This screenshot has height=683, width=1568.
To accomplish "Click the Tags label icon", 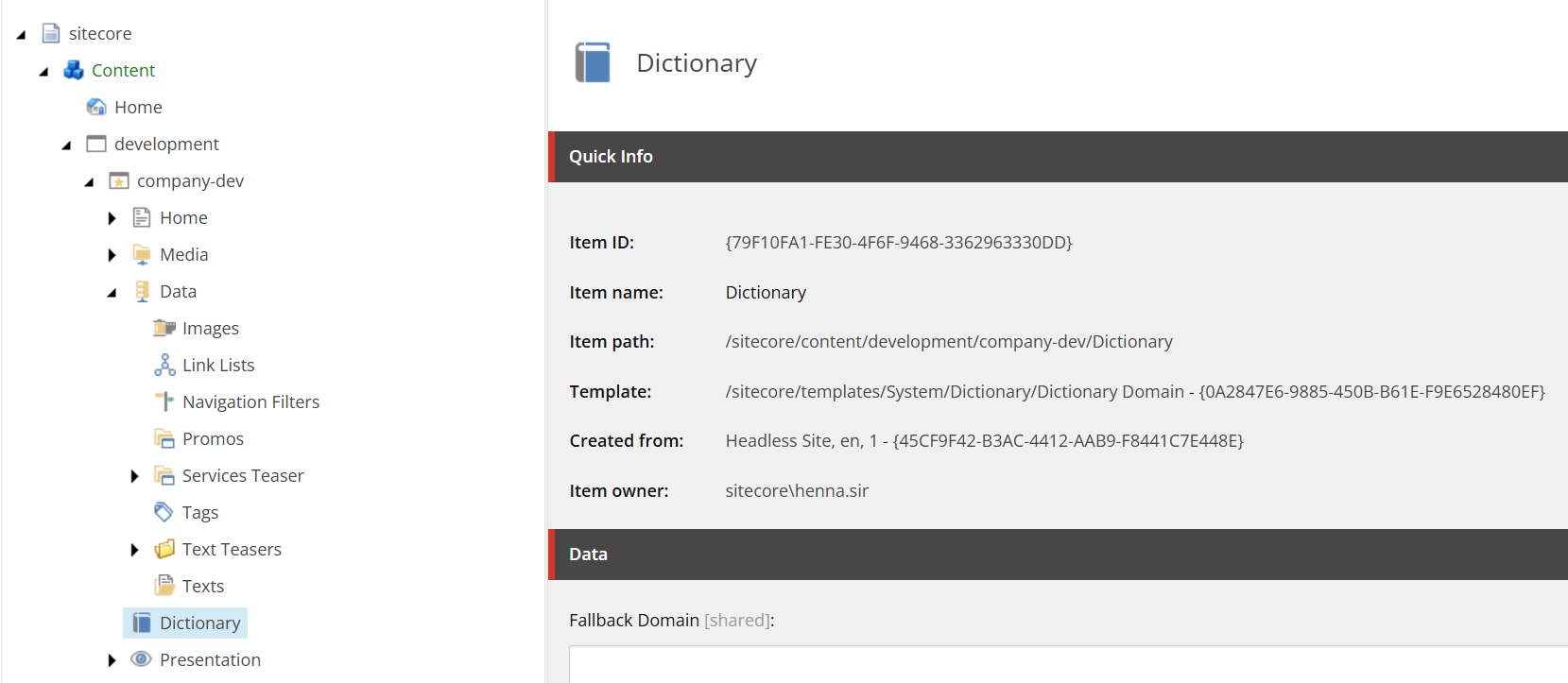I will [164, 512].
